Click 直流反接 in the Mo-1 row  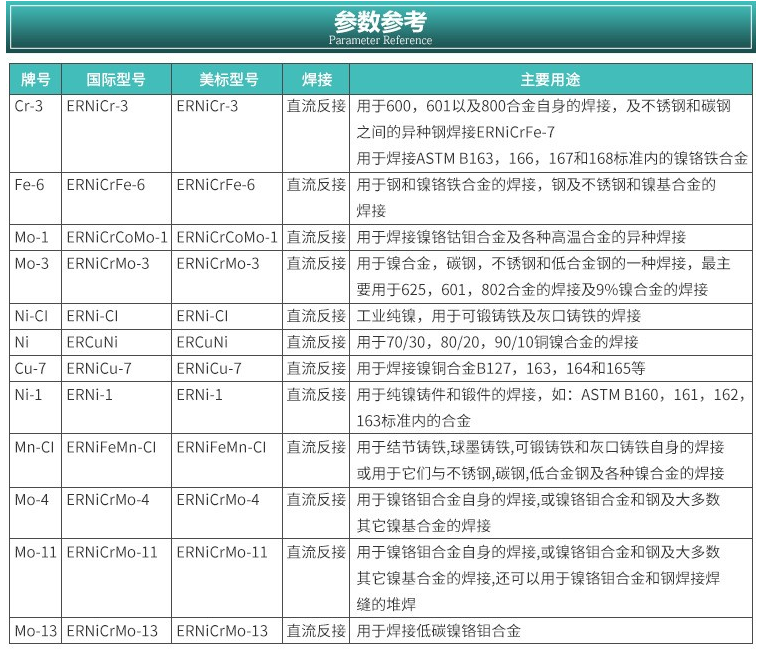(x=316, y=237)
